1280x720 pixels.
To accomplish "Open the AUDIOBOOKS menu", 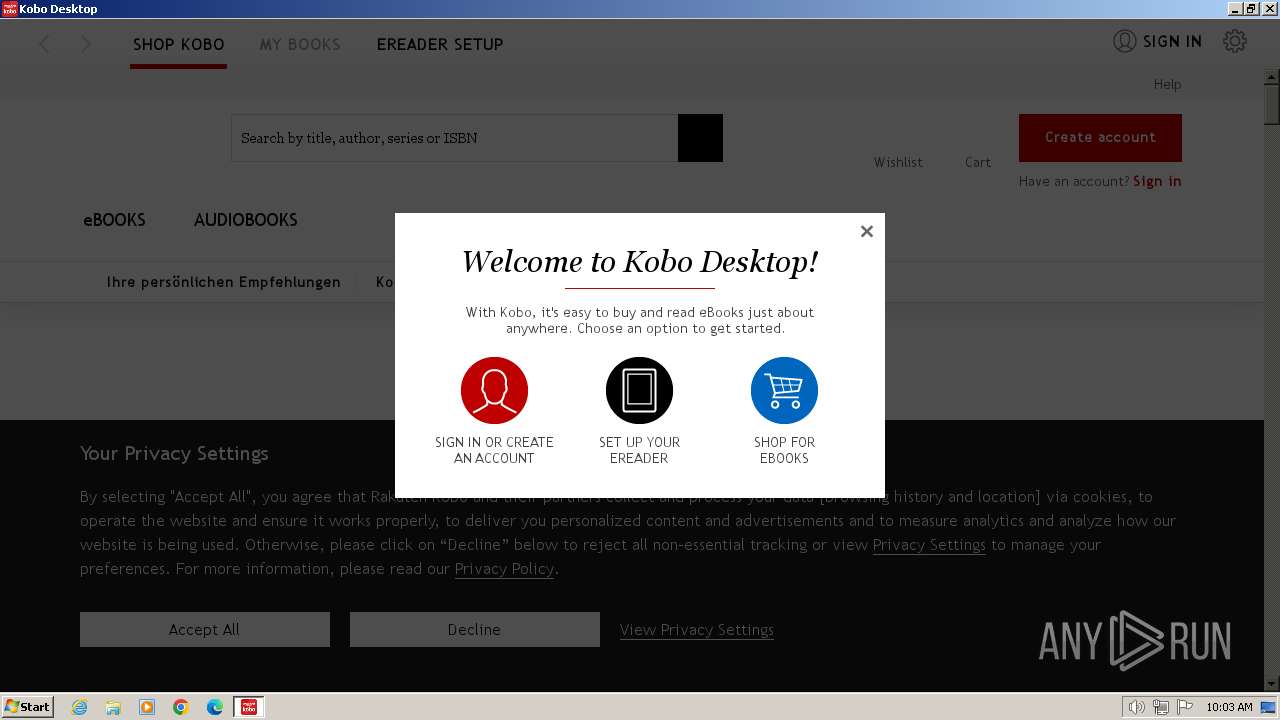I will (246, 220).
